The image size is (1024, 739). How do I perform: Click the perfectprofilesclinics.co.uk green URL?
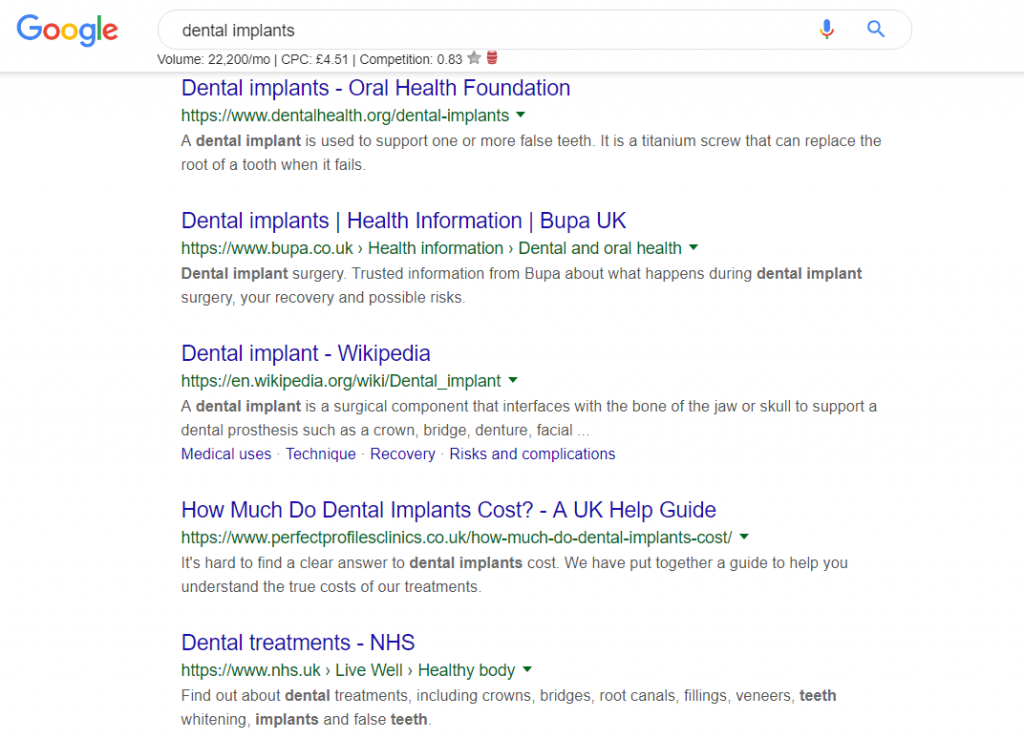pyautogui.click(x=456, y=537)
